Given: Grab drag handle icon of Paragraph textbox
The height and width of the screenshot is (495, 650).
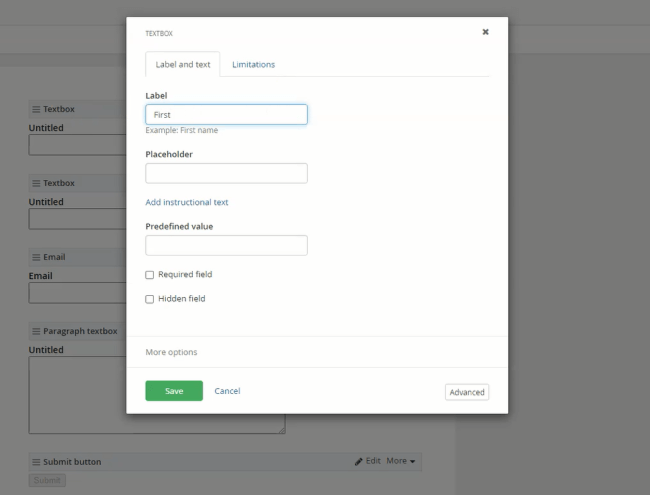Looking at the screenshot, I should point(36,331).
